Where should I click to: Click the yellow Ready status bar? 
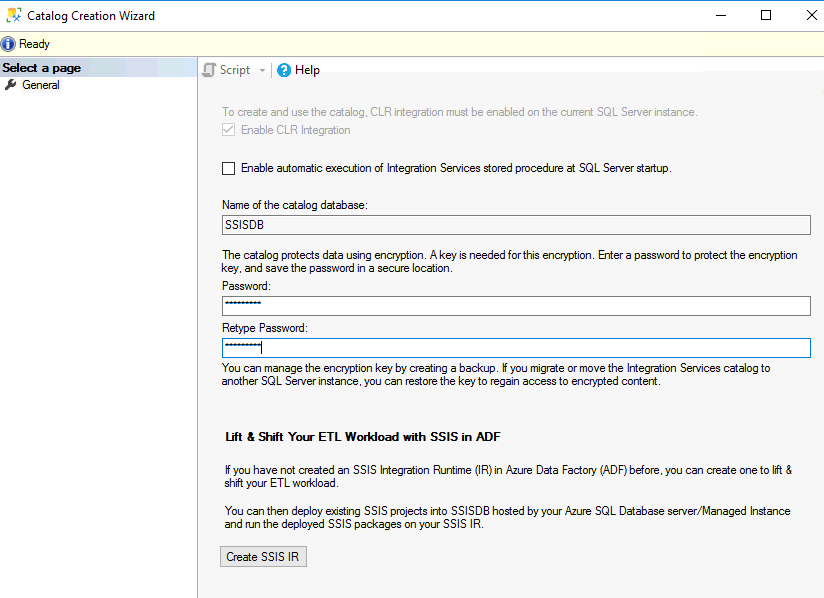click(400, 43)
